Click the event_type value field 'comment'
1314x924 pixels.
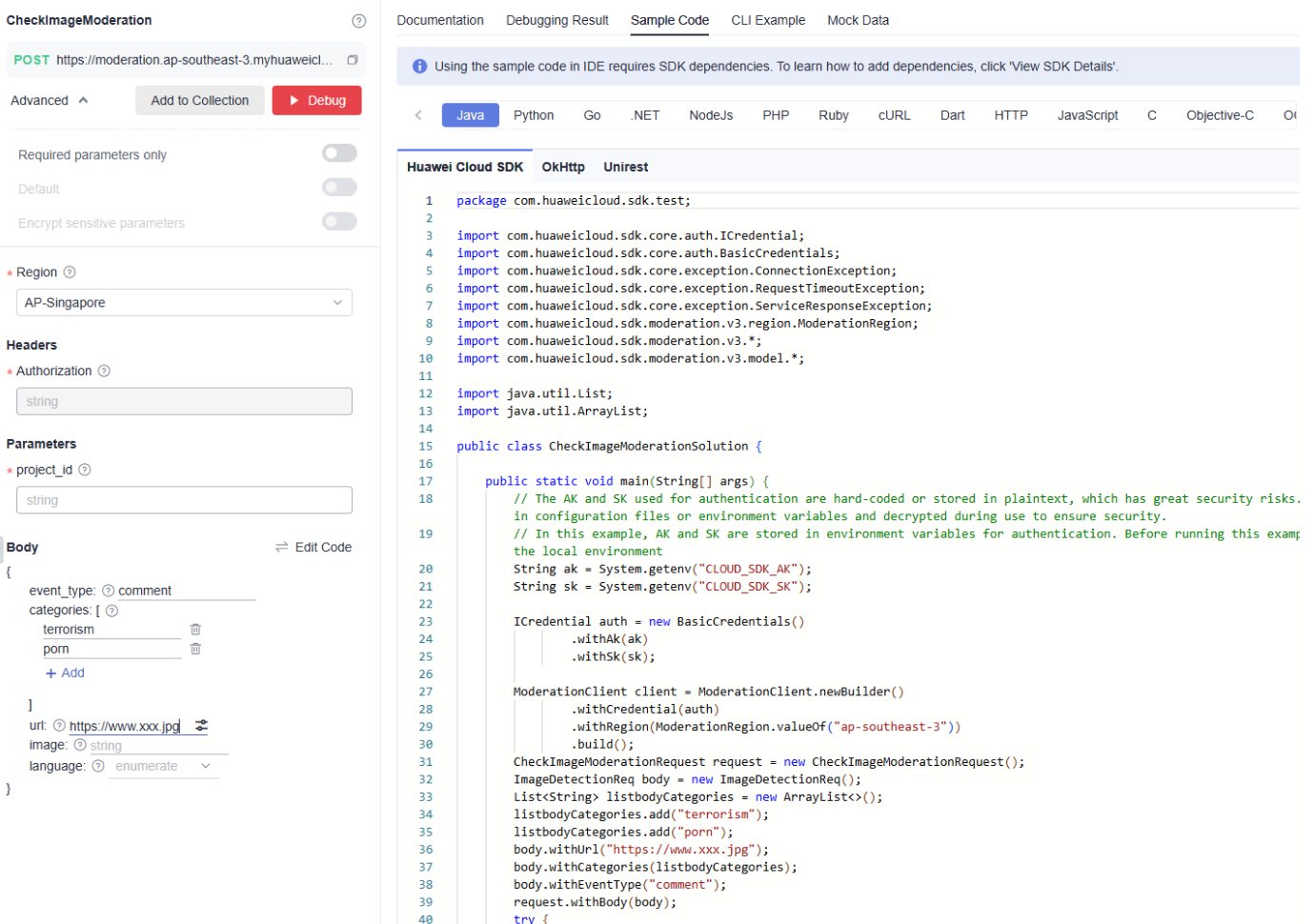click(187, 591)
